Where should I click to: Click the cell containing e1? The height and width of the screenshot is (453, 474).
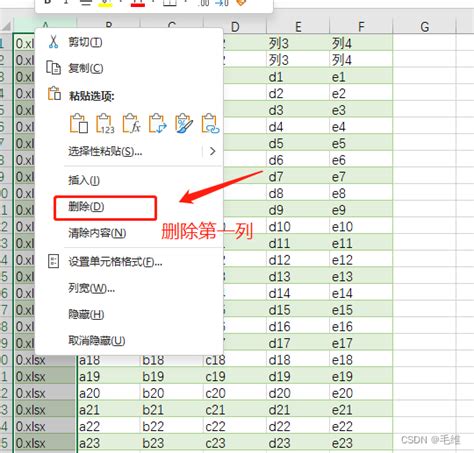pos(361,77)
